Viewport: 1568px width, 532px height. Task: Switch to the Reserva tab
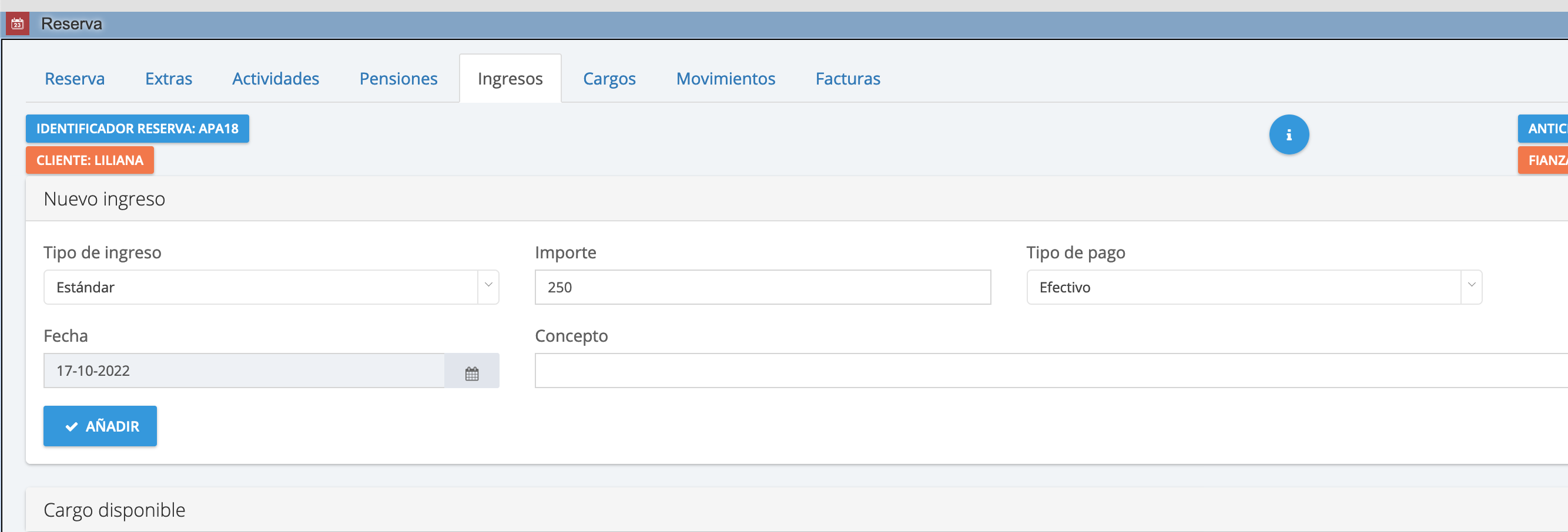point(75,79)
